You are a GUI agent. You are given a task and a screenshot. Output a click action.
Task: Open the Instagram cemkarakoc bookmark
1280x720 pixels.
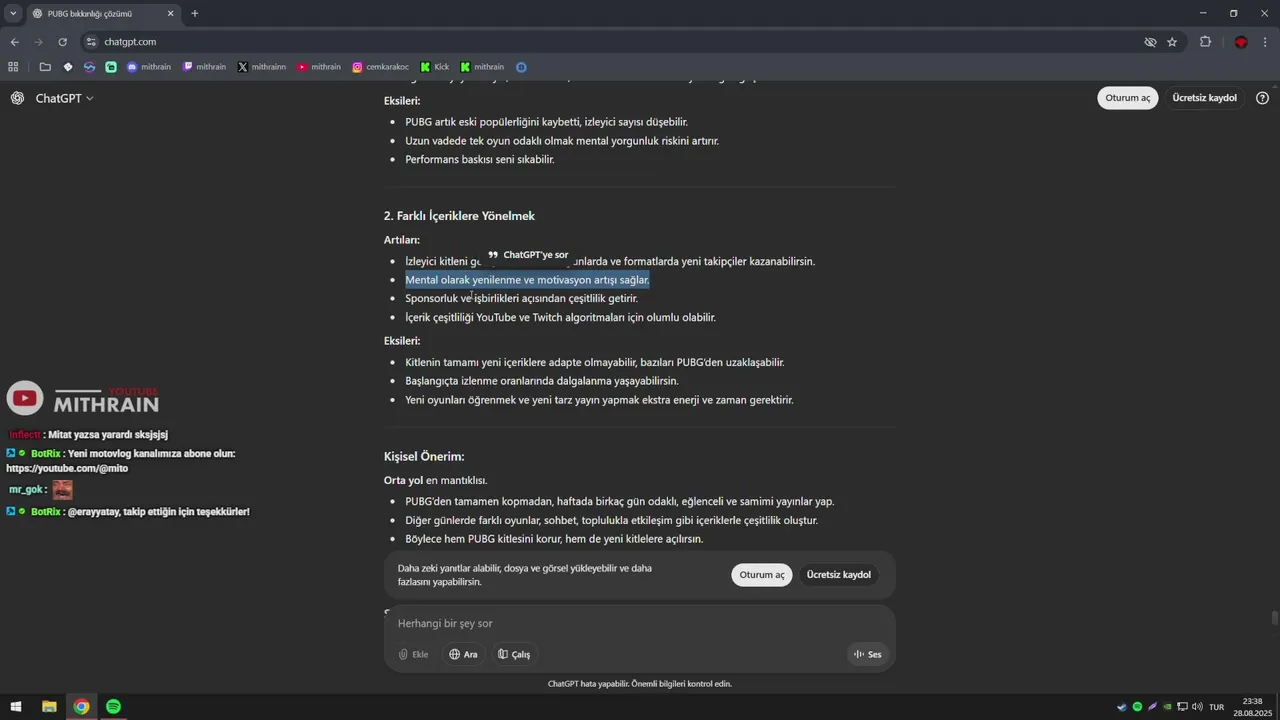pos(380,67)
